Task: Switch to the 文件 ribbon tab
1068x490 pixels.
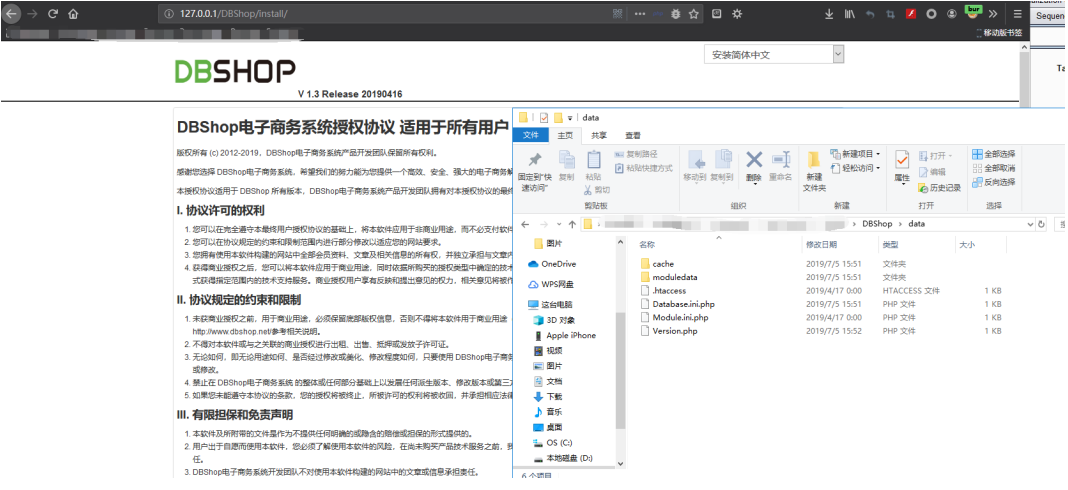Action: point(531,136)
